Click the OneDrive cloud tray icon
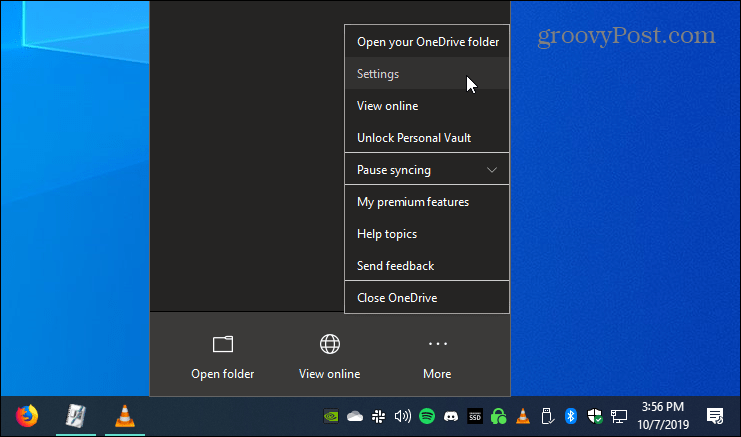Image resolution: width=741 pixels, height=437 pixels. (x=355, y=416)
